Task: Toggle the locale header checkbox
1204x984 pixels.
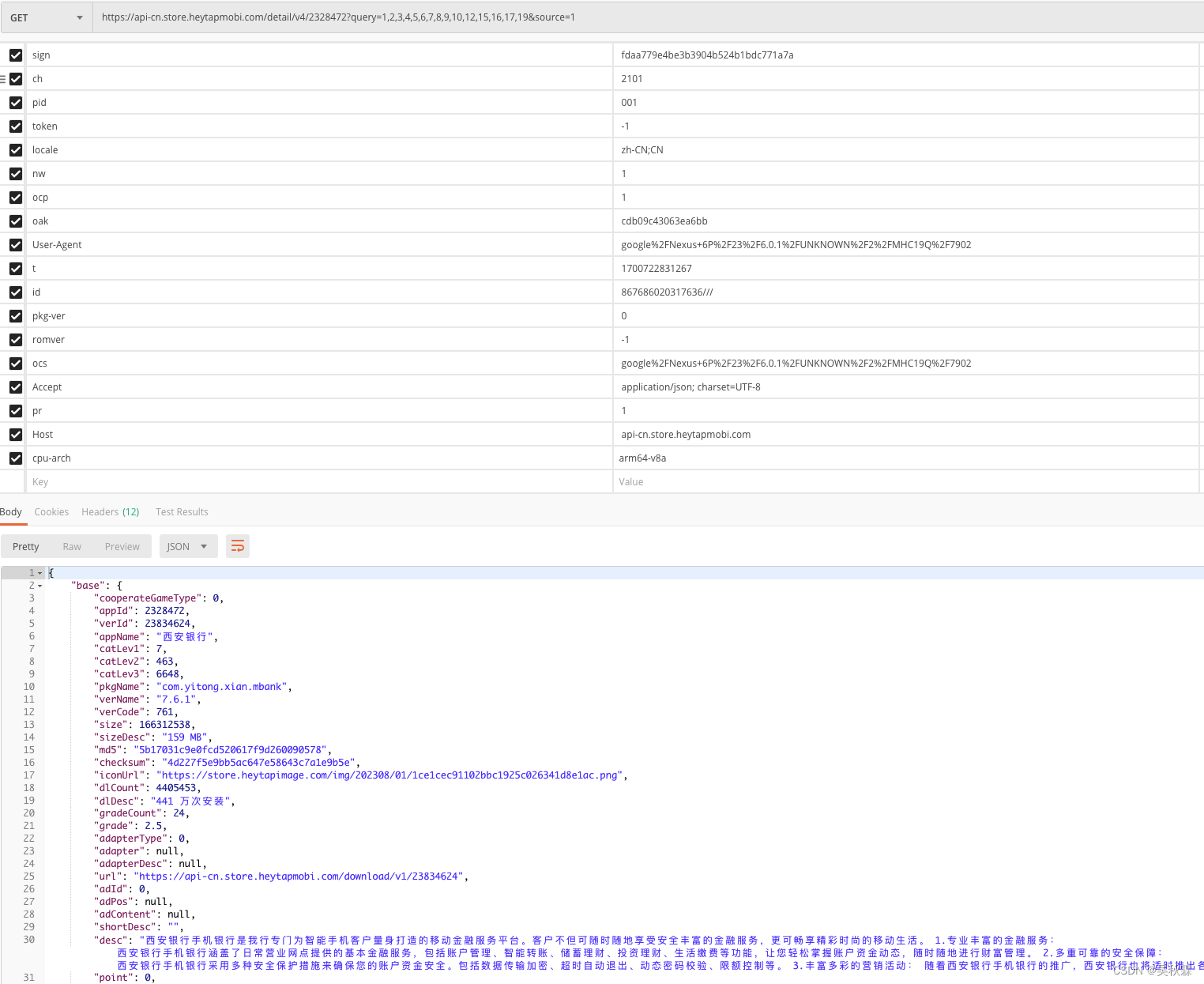Action: point(16,150)
